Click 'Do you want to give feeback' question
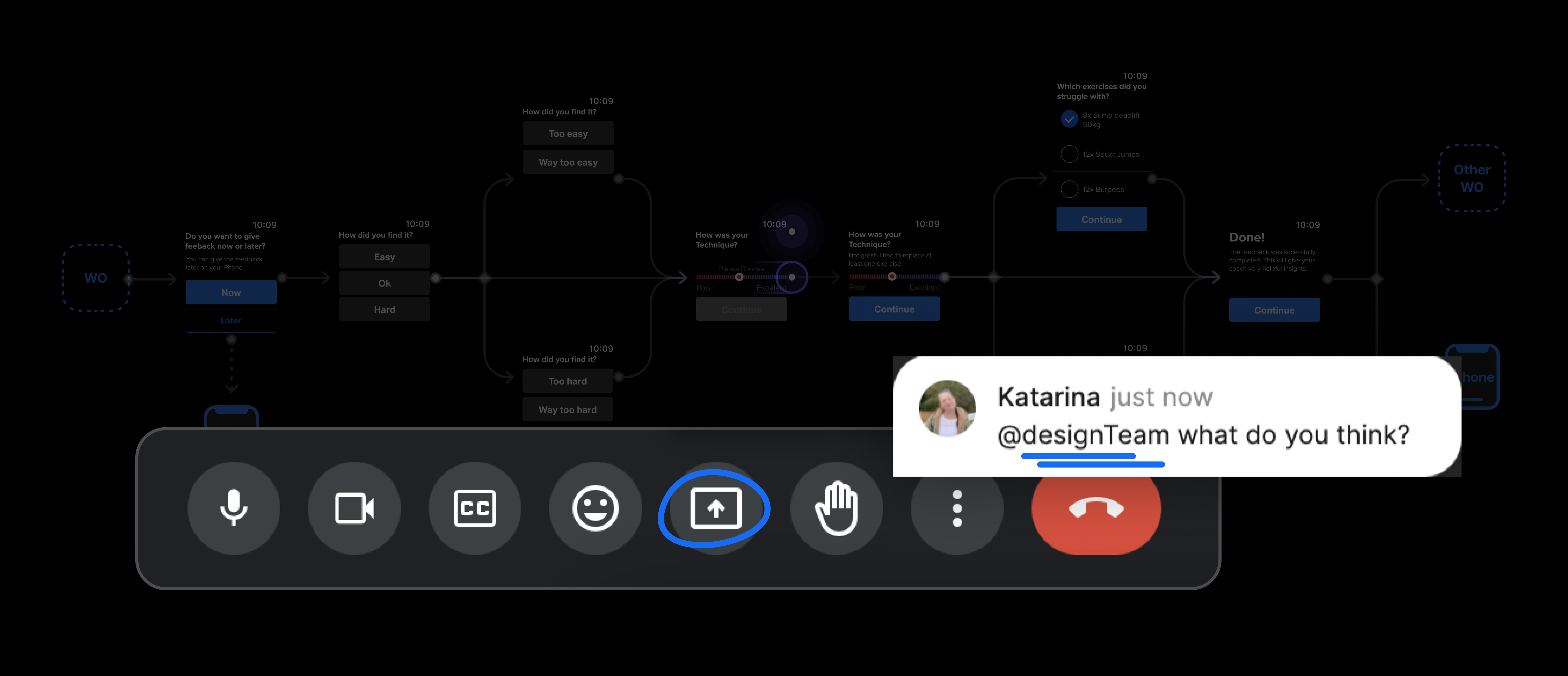 tap(225, 241)
